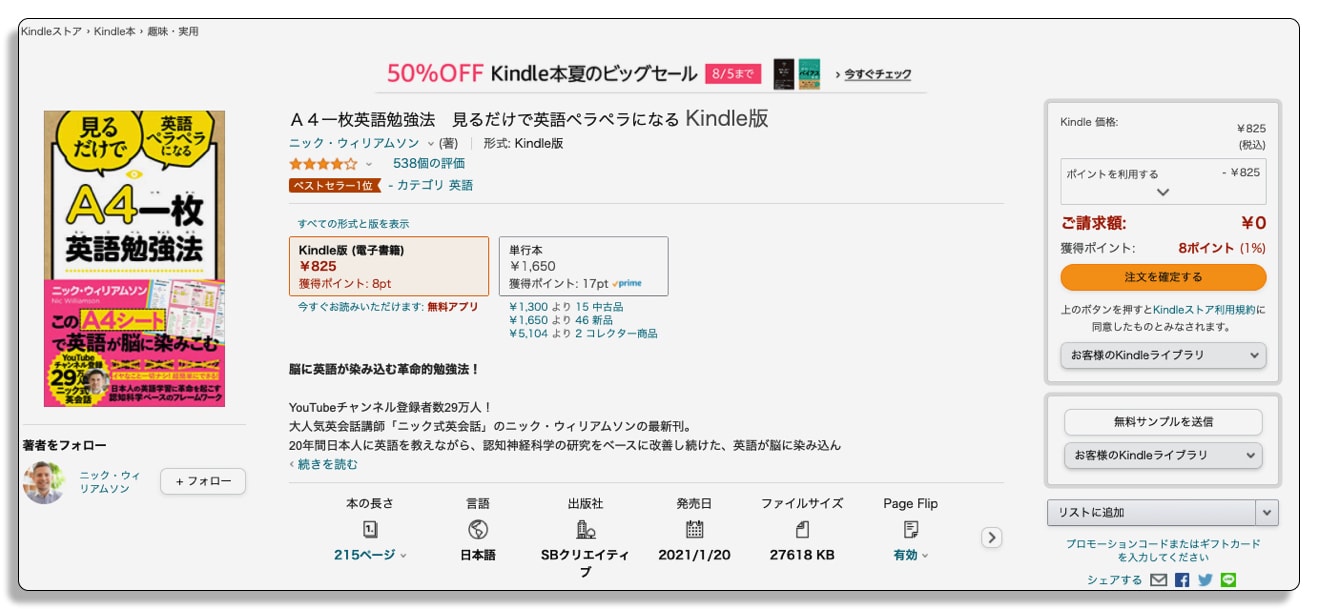The width and height of the screenshot is (1318, 609).
Task: Click the ベストセラー1位 badge
Action: [x=335, y=185]
